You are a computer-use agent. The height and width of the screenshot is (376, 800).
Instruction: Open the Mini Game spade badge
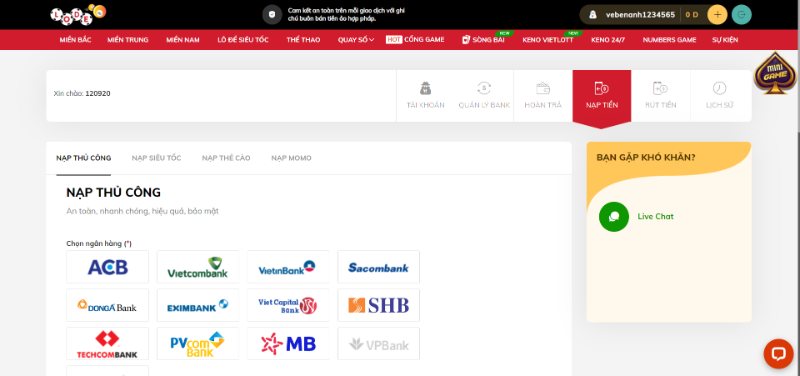tap(775, 73)
